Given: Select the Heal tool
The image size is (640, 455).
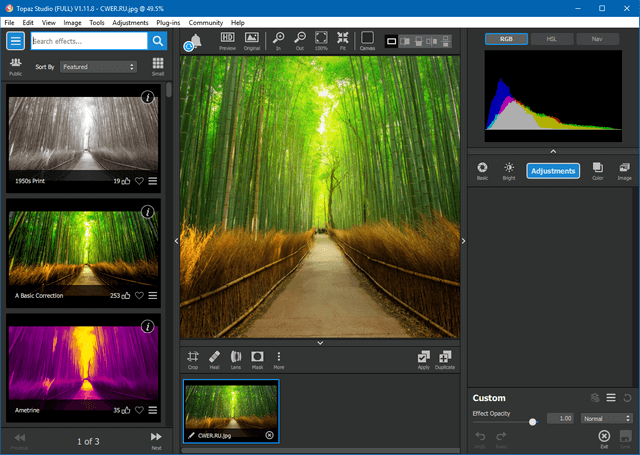Looking at the screenshot, I should [x=214, y=358].
